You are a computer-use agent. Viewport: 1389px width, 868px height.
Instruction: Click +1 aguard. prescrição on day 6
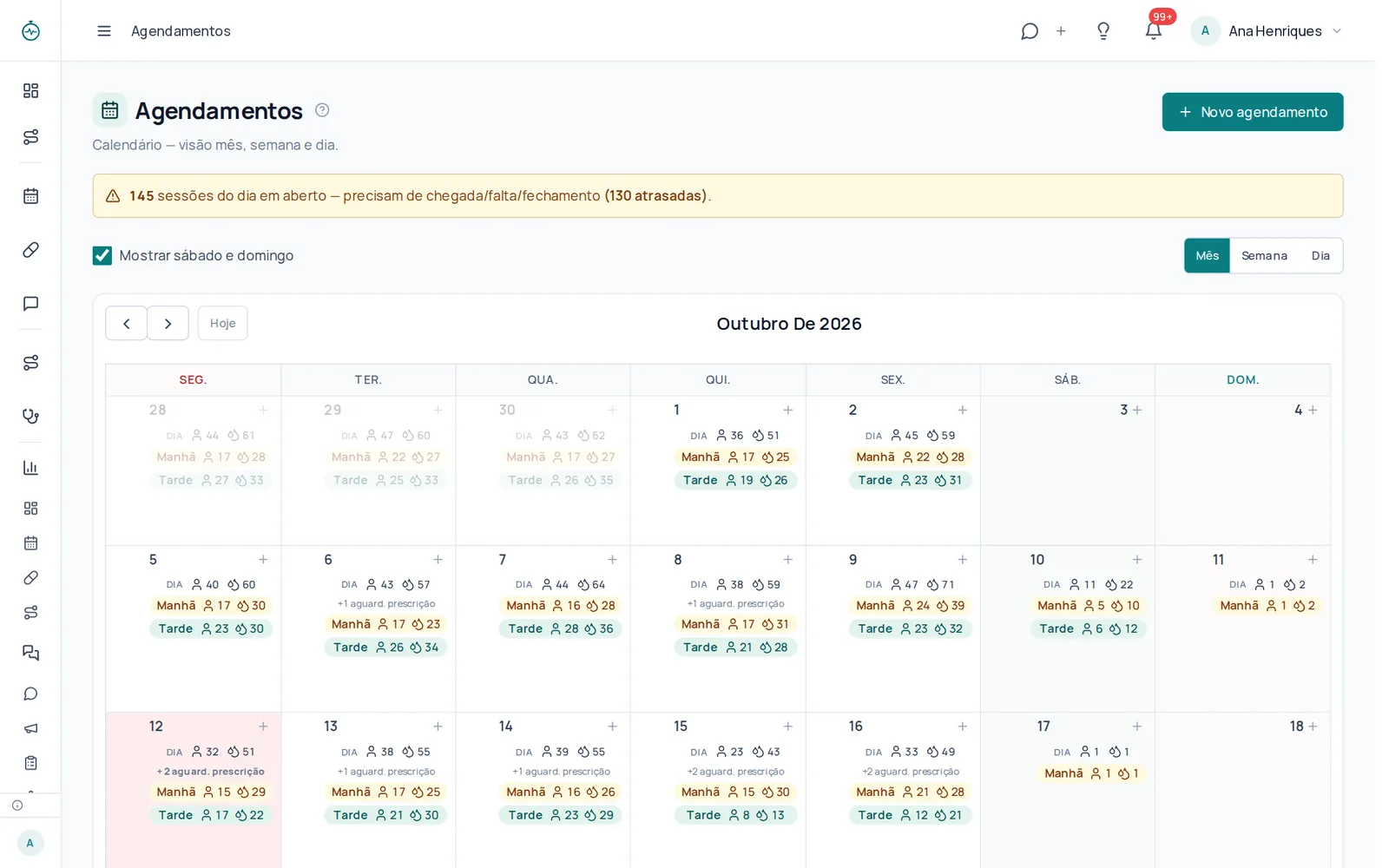[x=386, y=604]
